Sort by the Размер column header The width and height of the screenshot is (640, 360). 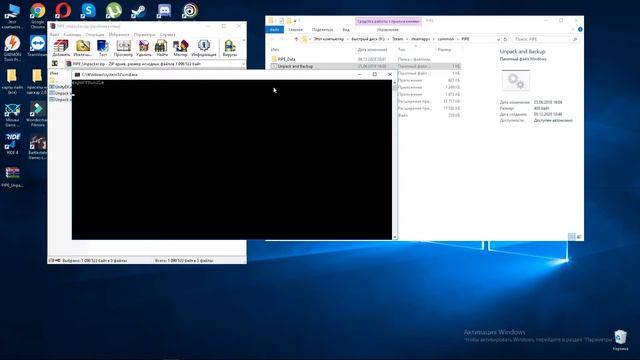(444, 50)
